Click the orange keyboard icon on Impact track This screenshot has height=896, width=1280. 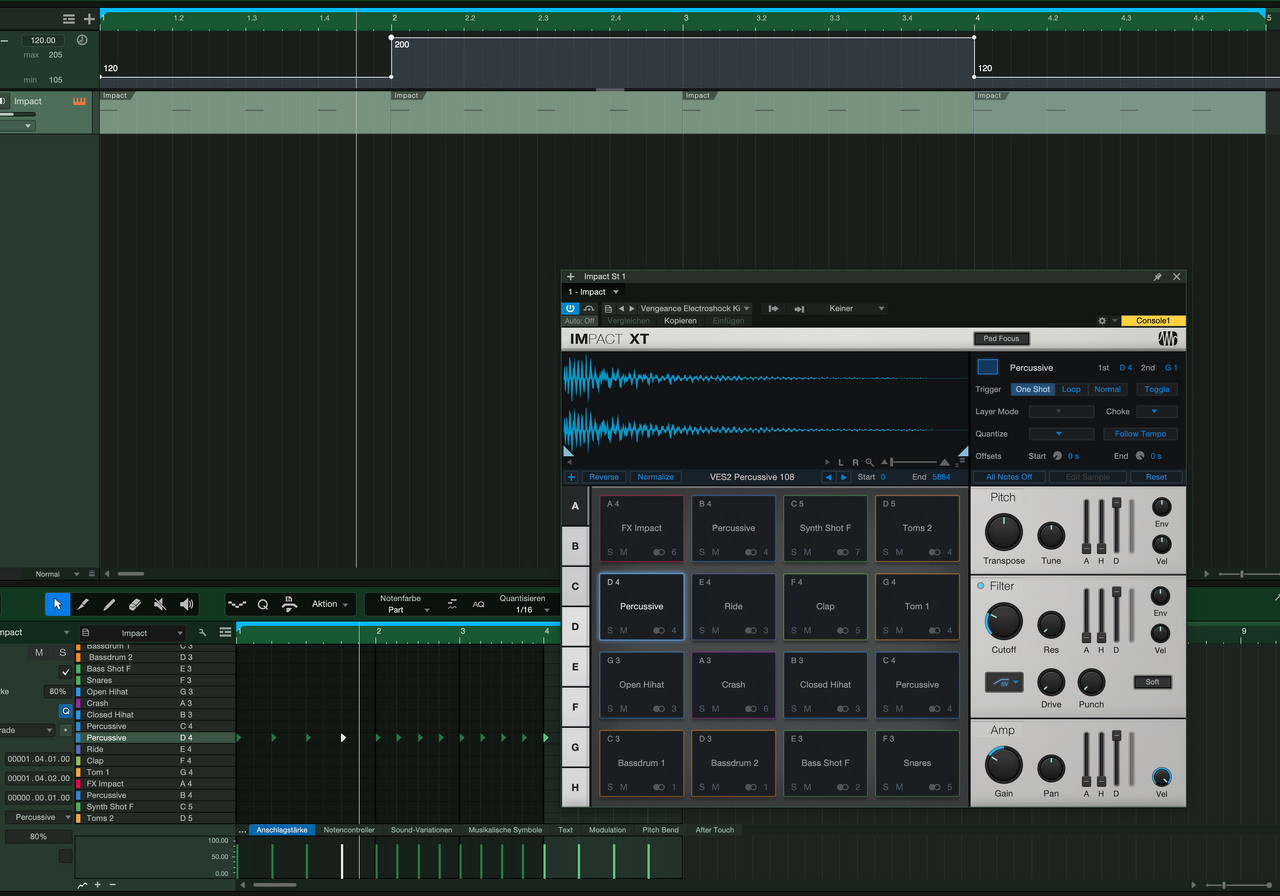pyautogui.click(x=79, y=101)
